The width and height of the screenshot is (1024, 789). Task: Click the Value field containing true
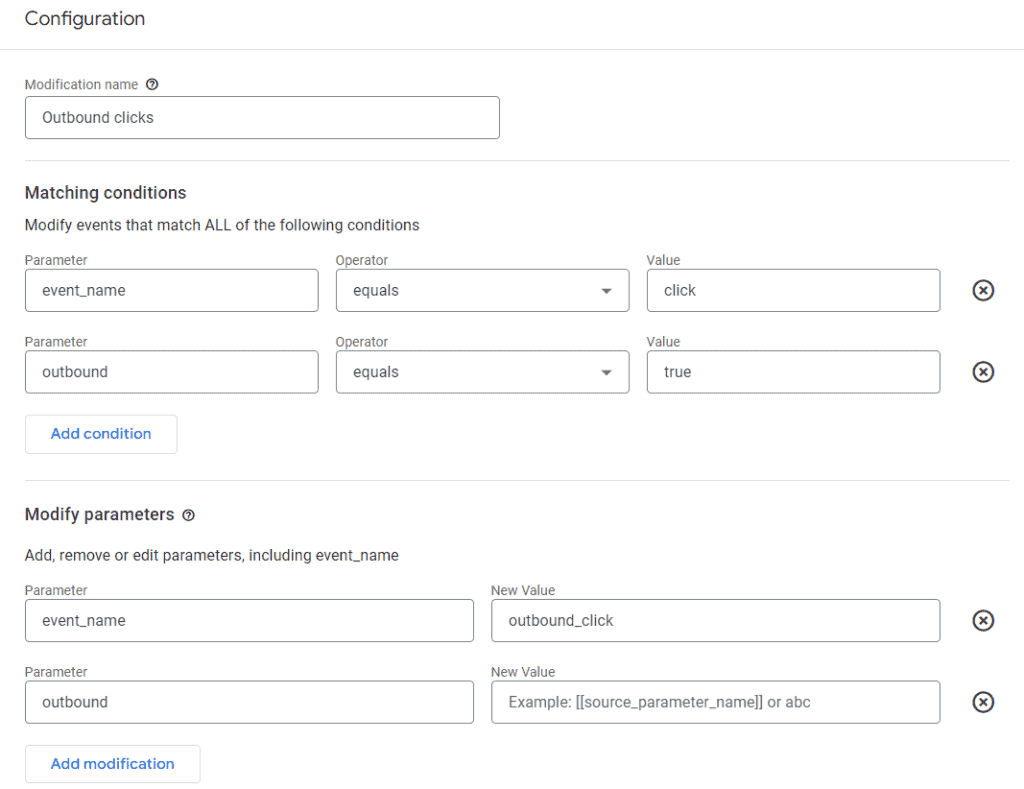click(x=793, y=372)
